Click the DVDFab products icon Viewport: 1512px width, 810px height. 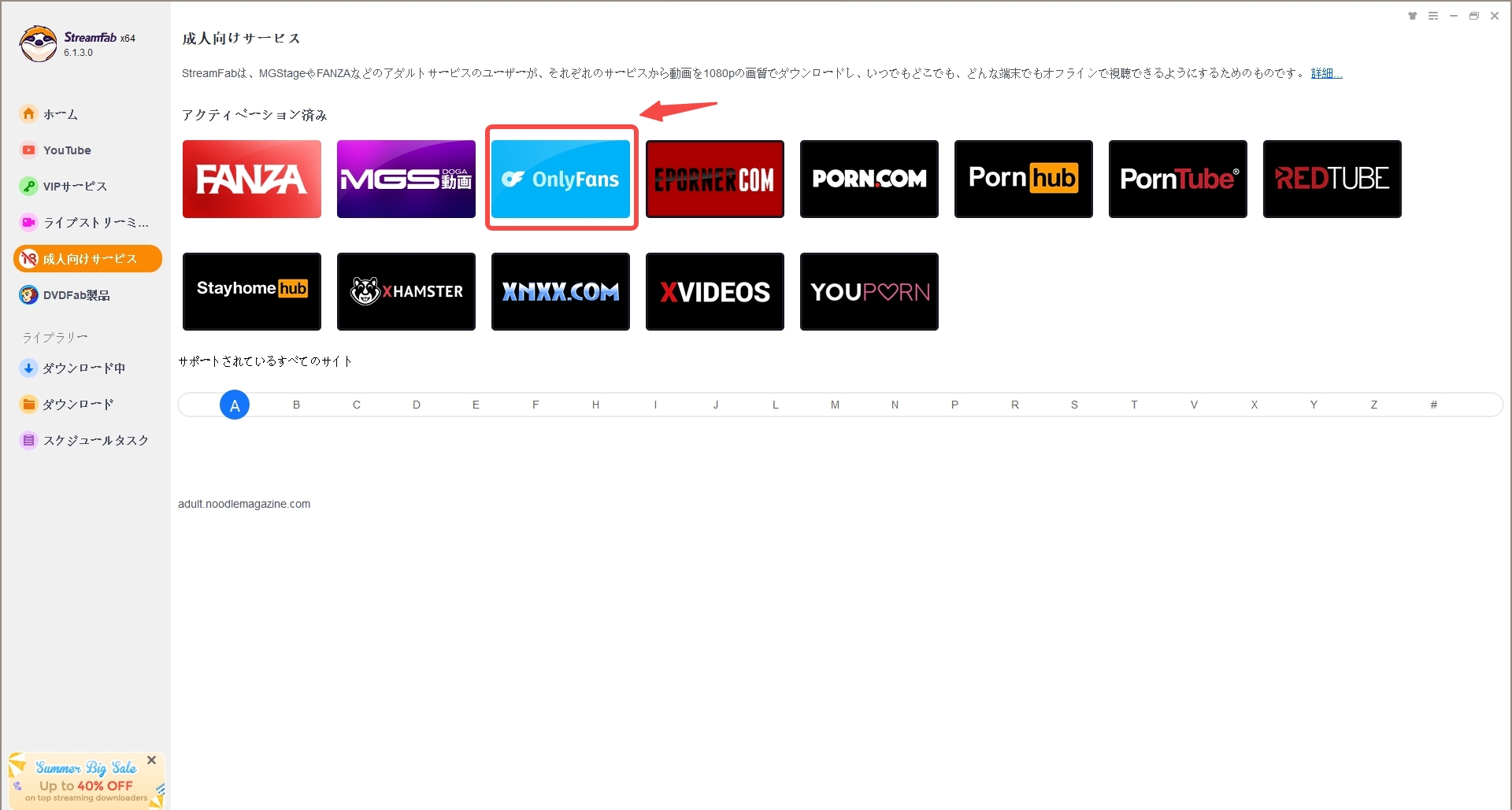28,295
